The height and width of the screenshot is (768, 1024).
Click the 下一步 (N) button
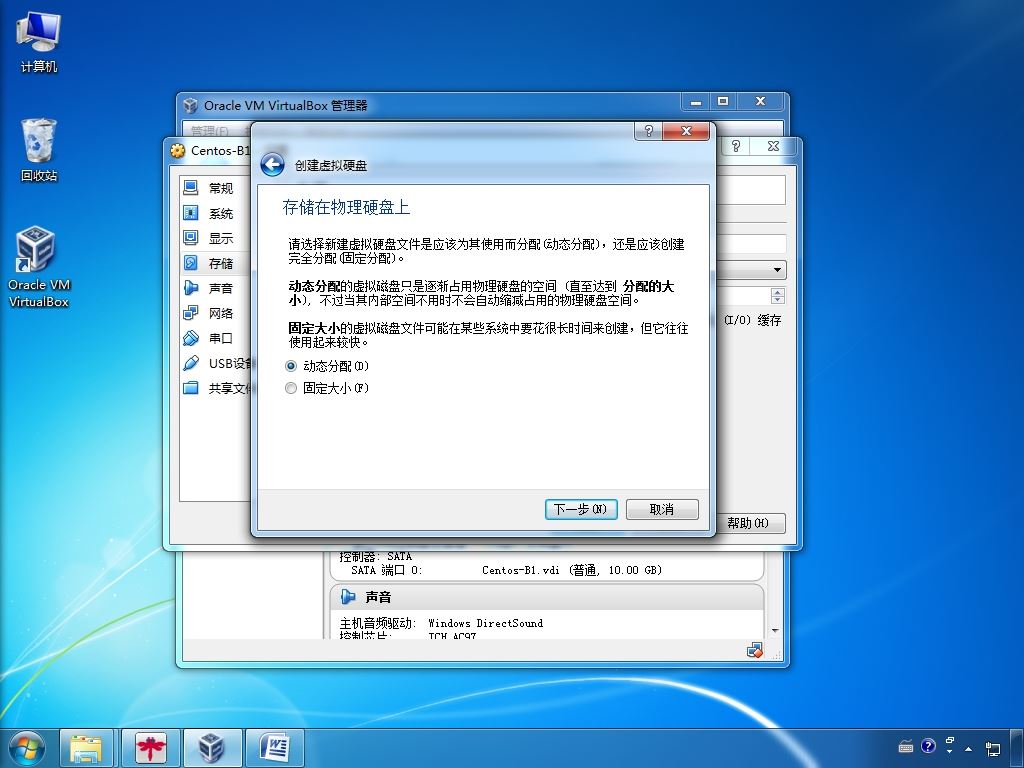[x=581, y=509]
